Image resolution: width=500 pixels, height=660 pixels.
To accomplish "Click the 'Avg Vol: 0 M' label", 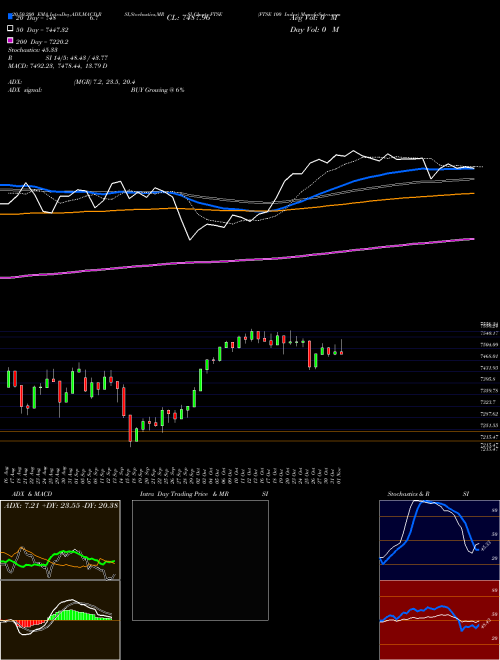I will tap(314, 18).
